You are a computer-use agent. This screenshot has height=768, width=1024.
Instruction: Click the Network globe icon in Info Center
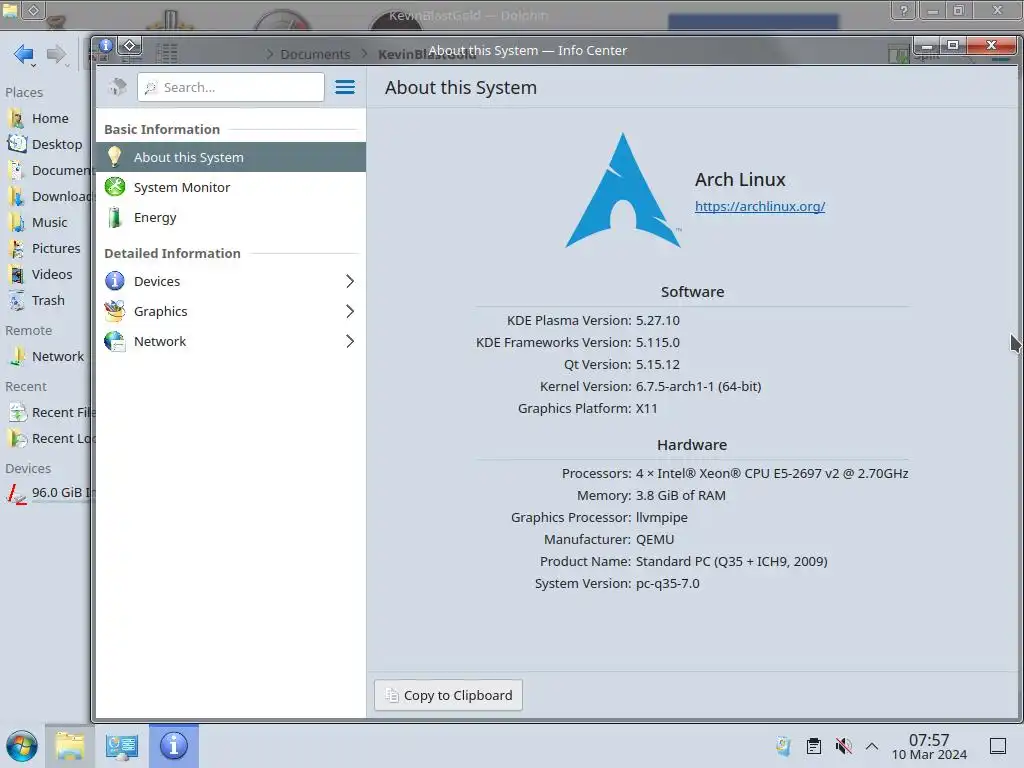point(115,341)
